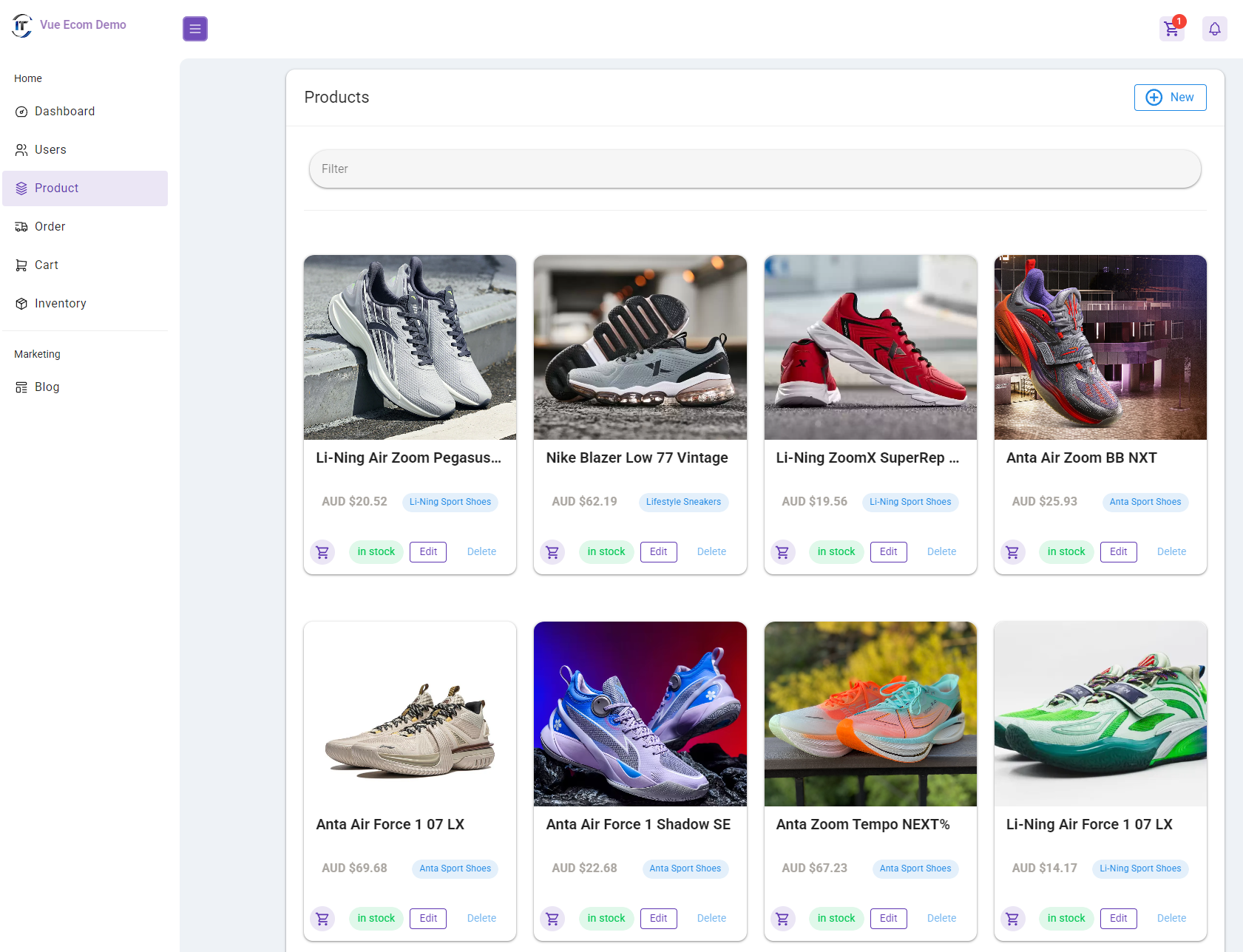The image size is (1243, 952).
Task: Delete the Anta Air Zoom BB NXT product
Action: 1171,552
